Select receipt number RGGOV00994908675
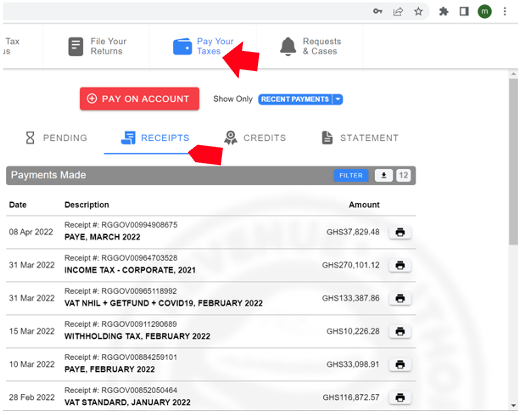This screenshot has height=415, width=522. pyautogui.click(x=139, y=225)
